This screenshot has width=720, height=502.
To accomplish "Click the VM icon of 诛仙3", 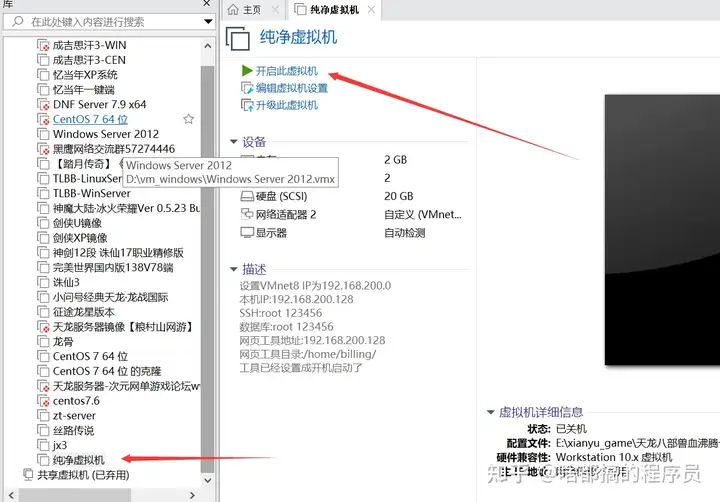I will click(x=43, y=282).
